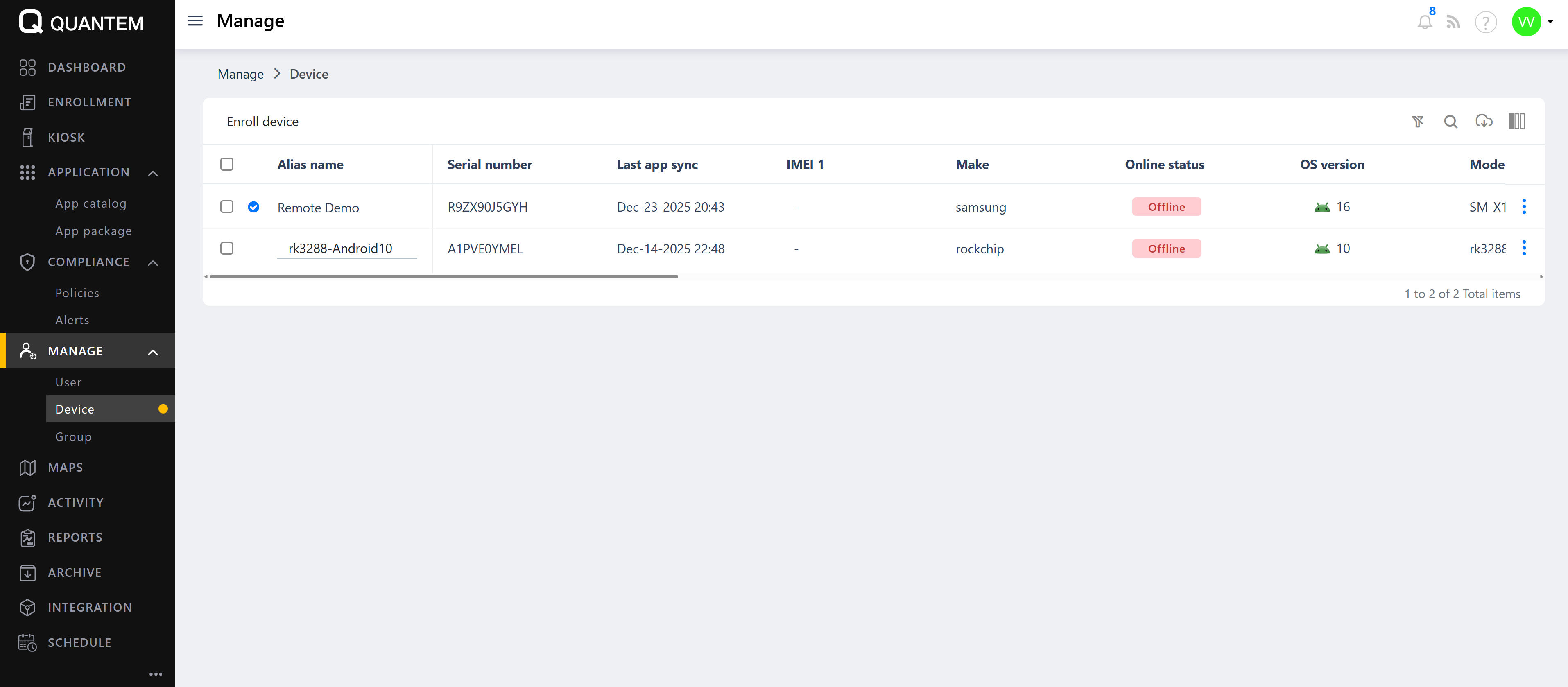This screenshot has height=687, width=1568.
Task: Tick the Remote Demo row checkbox
Action: click(226, 207)
